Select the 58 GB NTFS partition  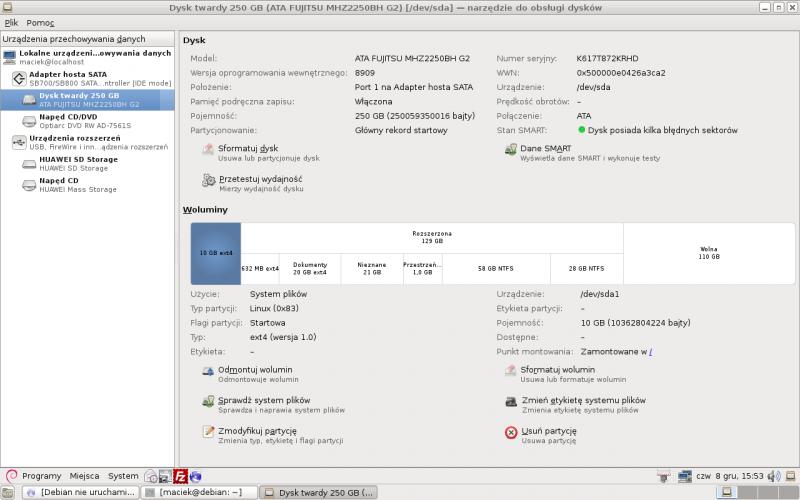click(495, 268)
